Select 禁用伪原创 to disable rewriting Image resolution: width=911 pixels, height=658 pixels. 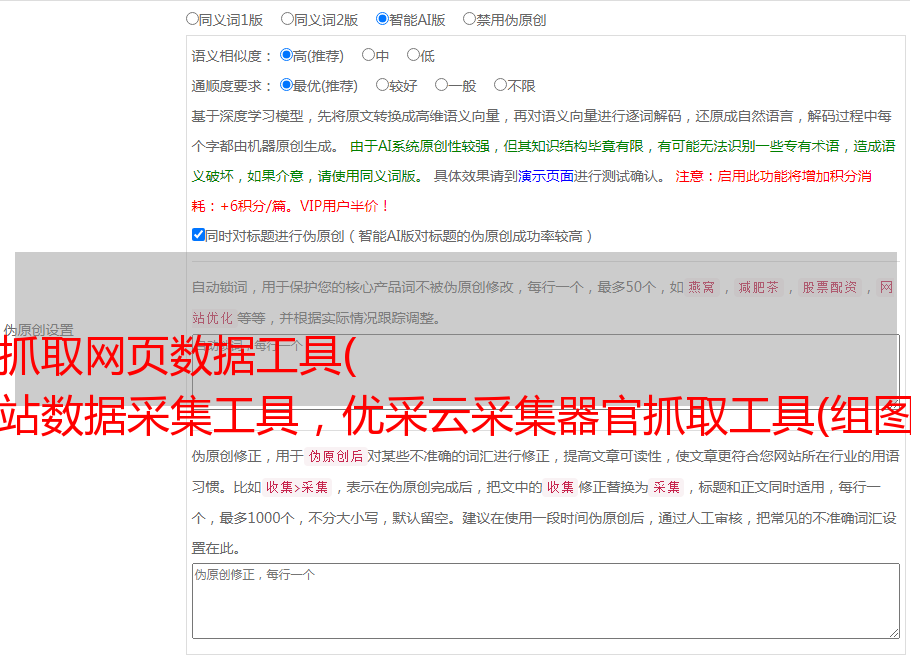pos(469,19)
